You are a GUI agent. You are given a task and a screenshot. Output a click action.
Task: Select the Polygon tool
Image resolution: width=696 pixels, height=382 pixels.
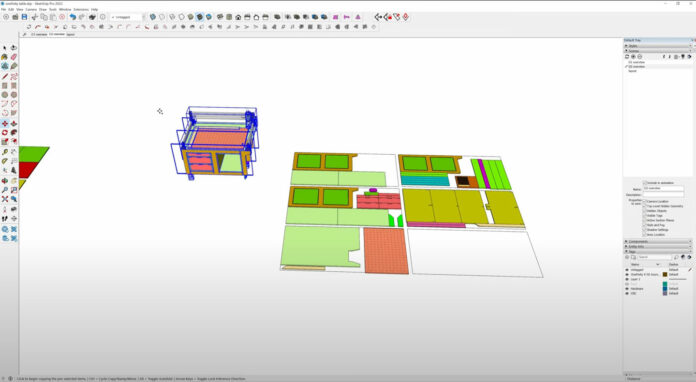(14, 95)
